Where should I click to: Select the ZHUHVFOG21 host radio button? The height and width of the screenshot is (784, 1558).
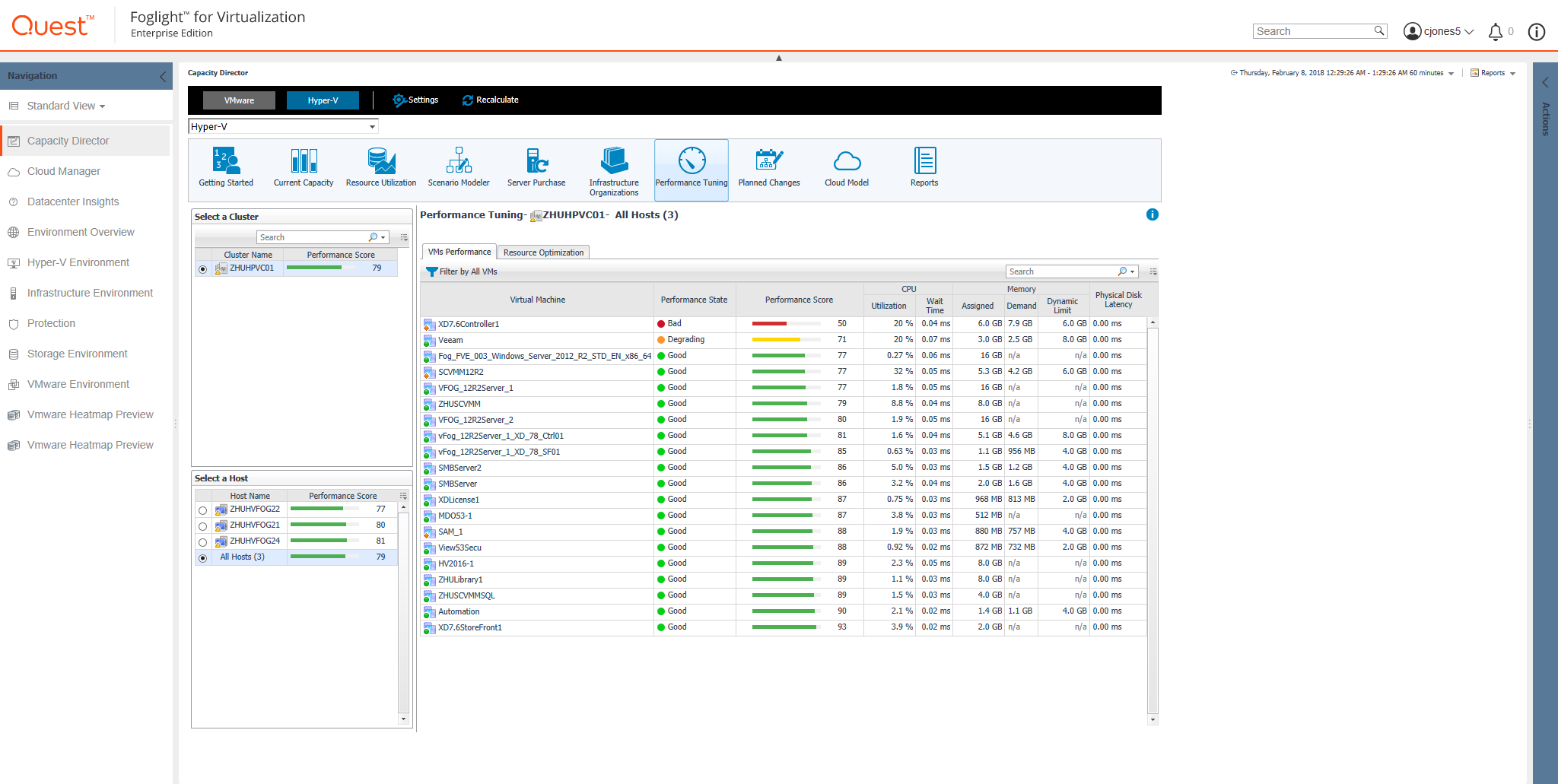click(202, 526)
